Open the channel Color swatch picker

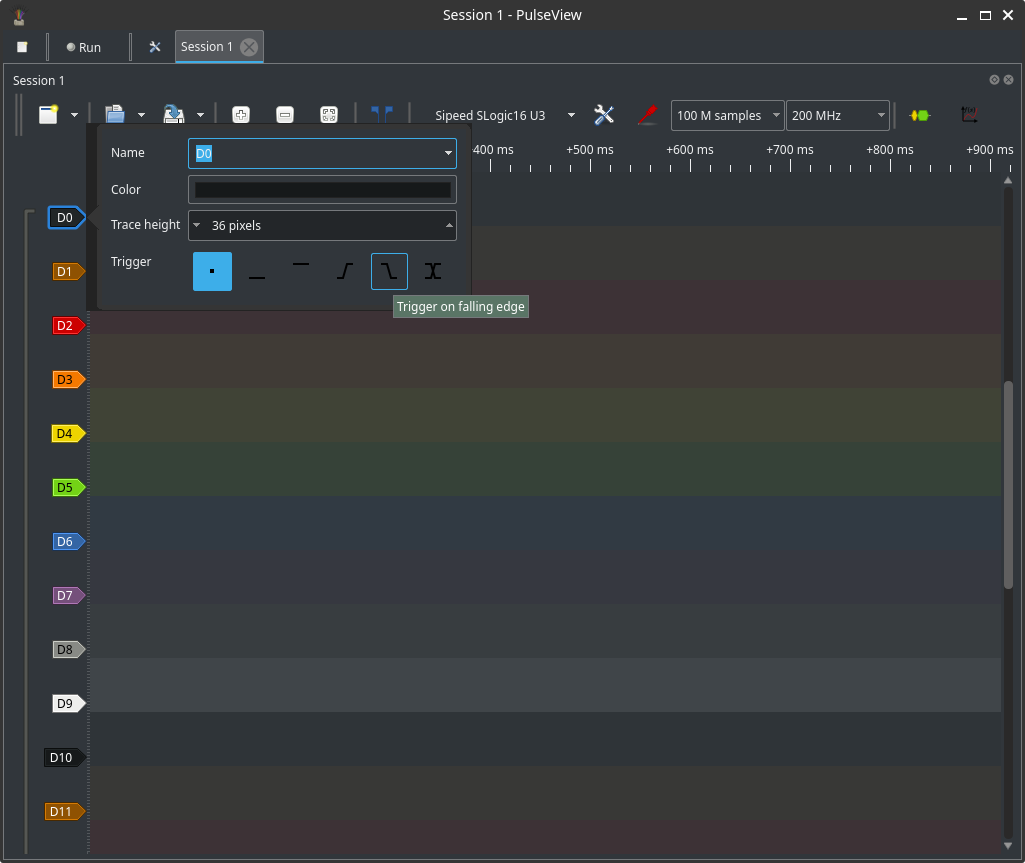322,190
